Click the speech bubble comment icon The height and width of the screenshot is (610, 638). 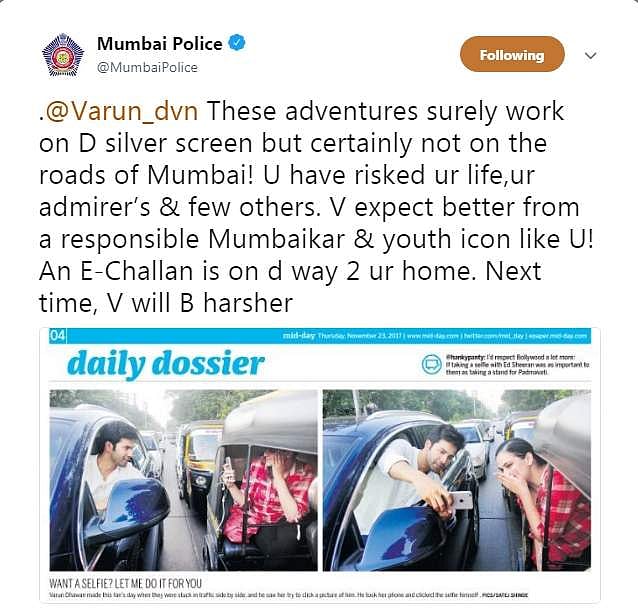tap(431, 364)
